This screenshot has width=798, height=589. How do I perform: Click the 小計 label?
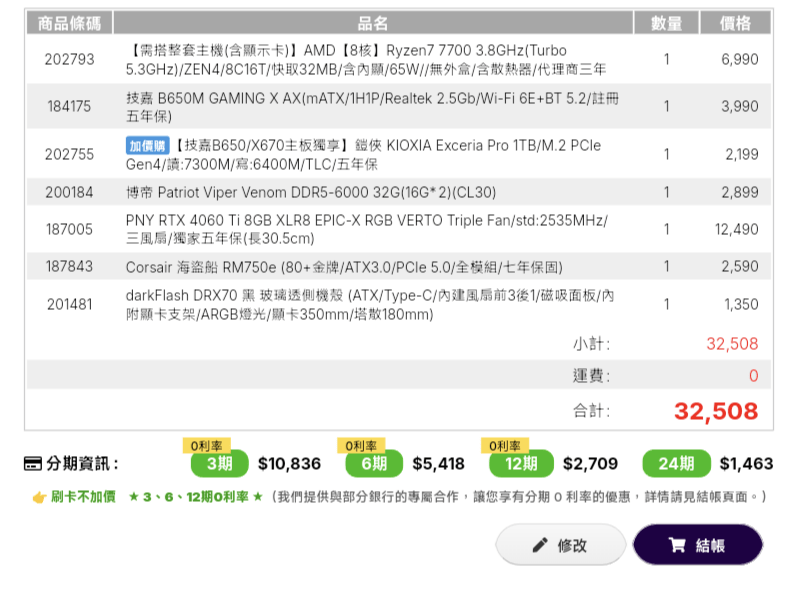pyautogui.click(x=591, y=344)
